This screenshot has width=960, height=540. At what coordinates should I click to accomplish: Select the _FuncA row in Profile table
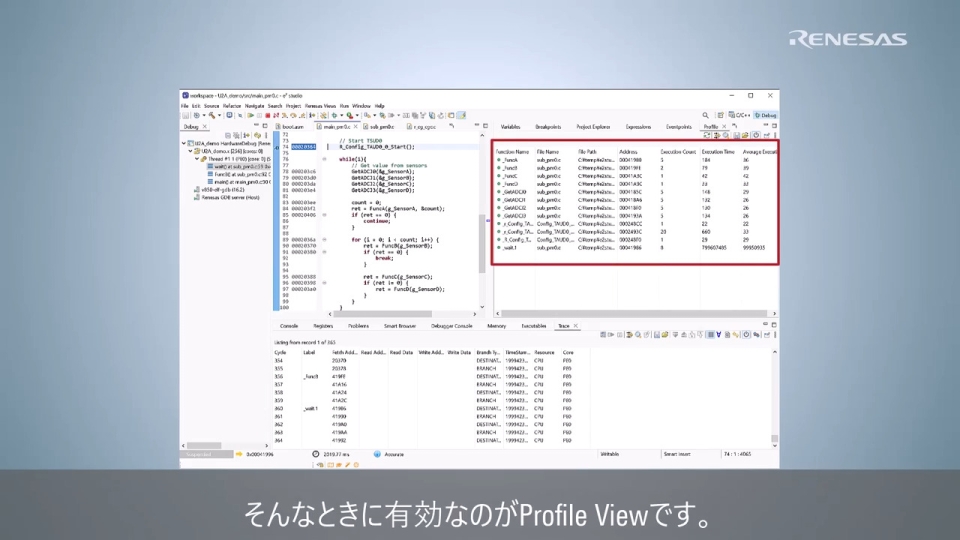point(636,160)
